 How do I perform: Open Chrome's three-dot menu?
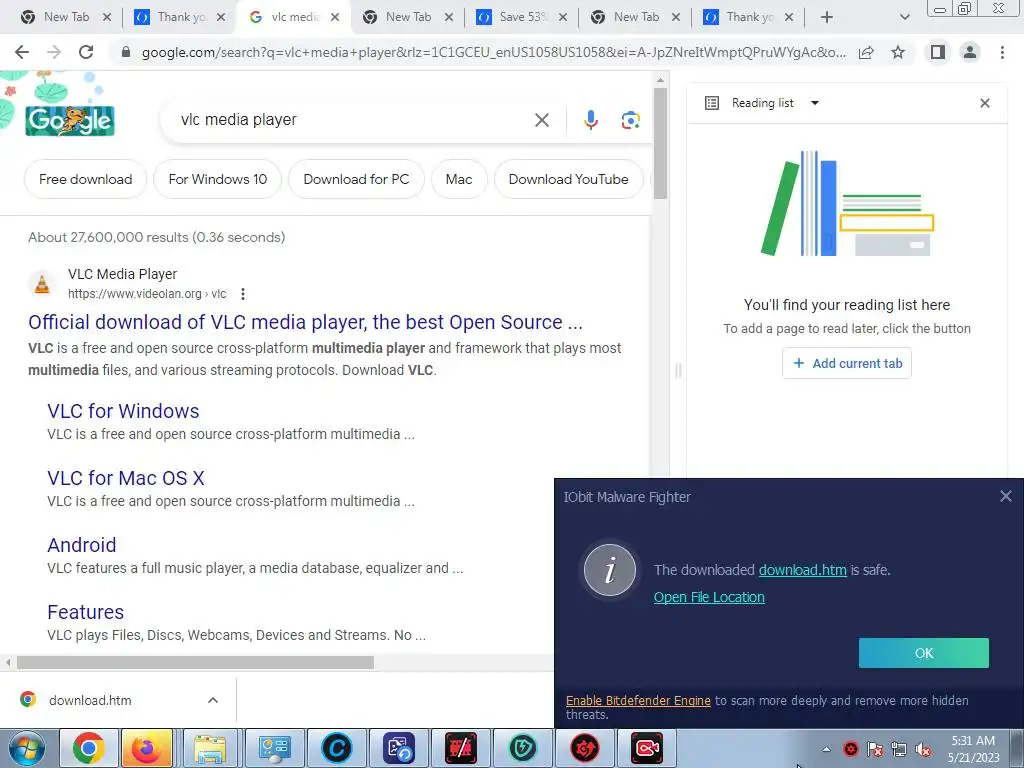tap(1002, 52)
